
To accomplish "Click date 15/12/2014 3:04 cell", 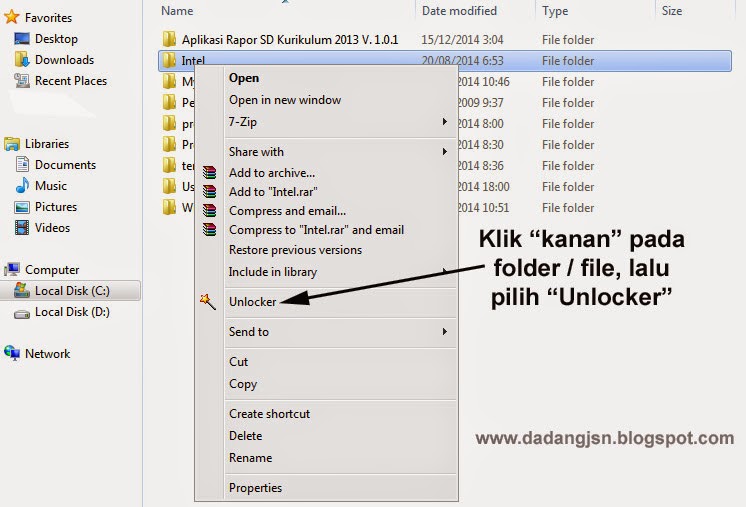I will (462, 39).
